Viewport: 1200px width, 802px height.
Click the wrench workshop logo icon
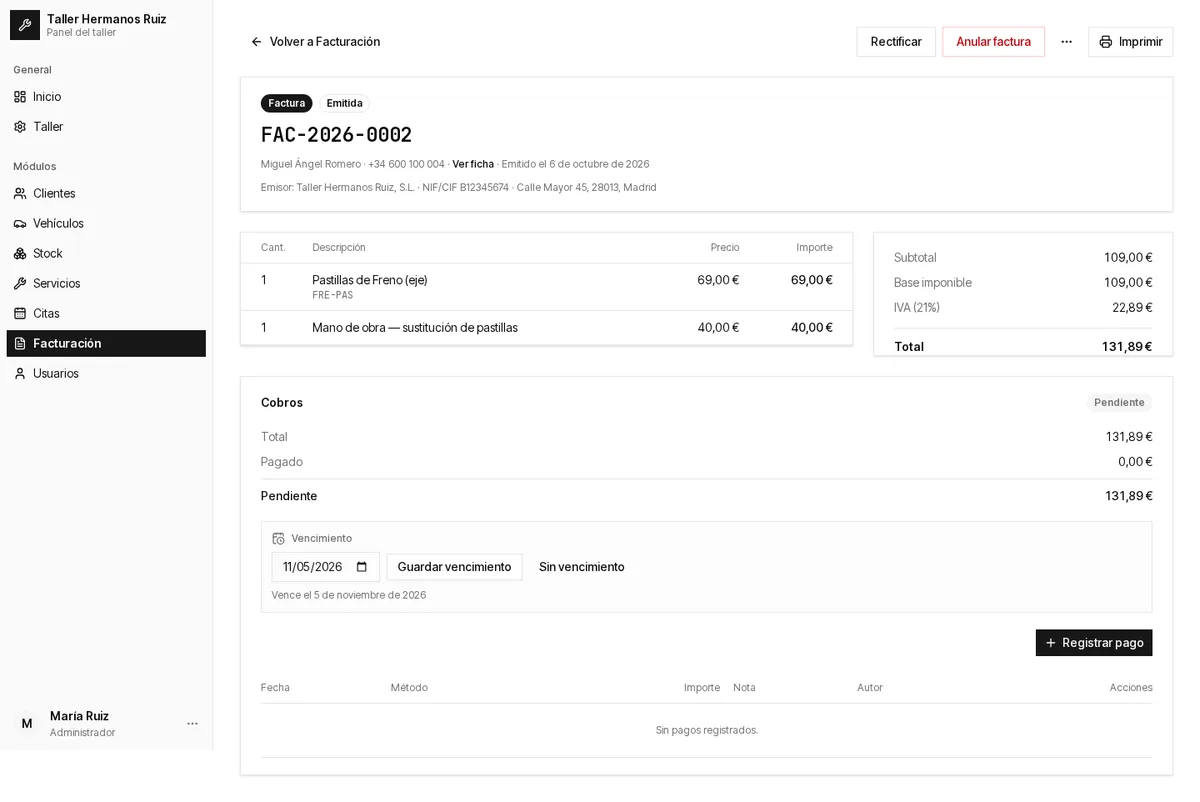(x=25, y=25)
